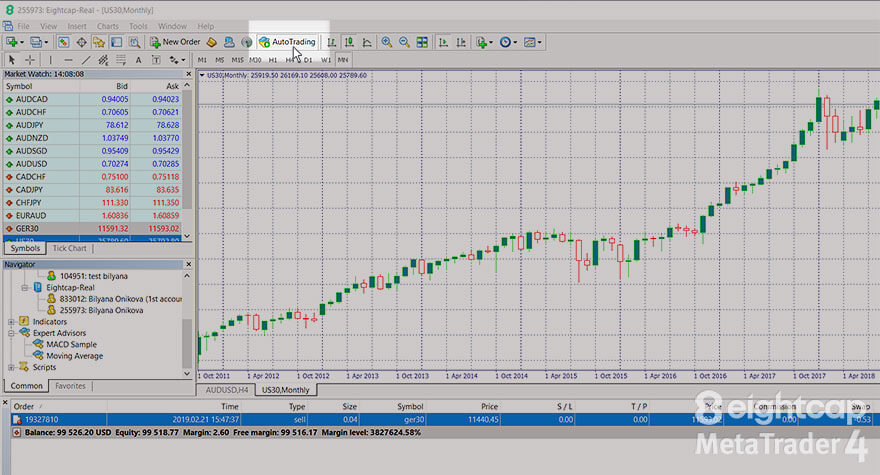Open the Strategy Tester icon
Viewport: 880px width, 475px height.
(x=134, y=42)
